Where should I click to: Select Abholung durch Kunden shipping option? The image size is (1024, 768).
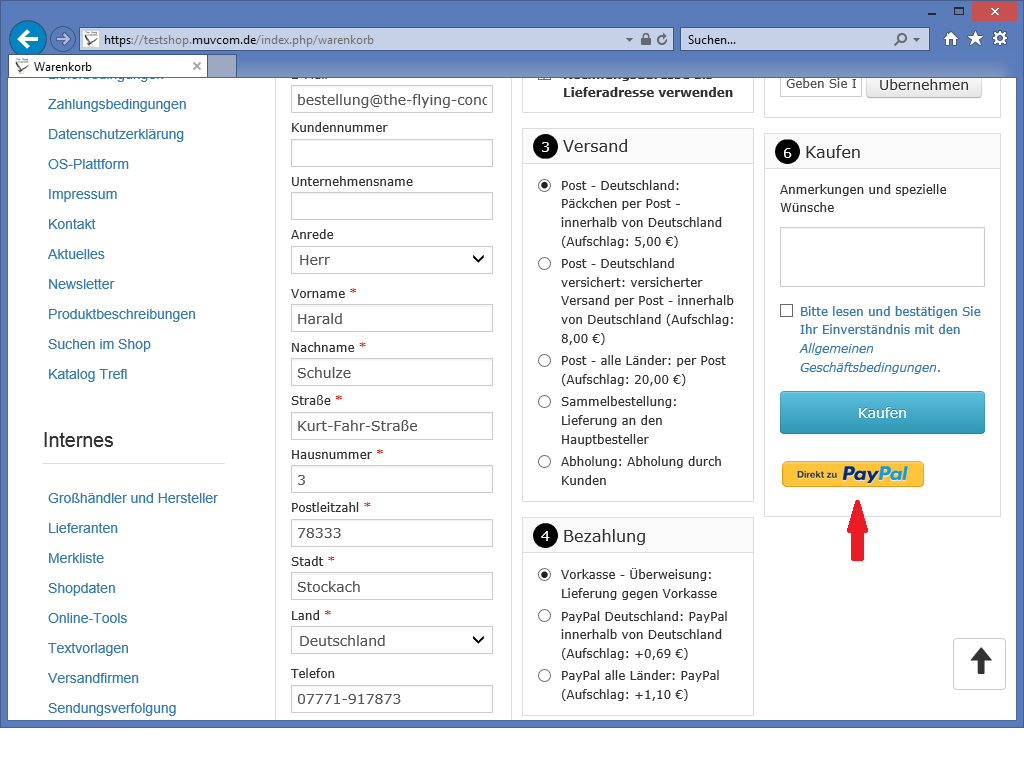544,462
